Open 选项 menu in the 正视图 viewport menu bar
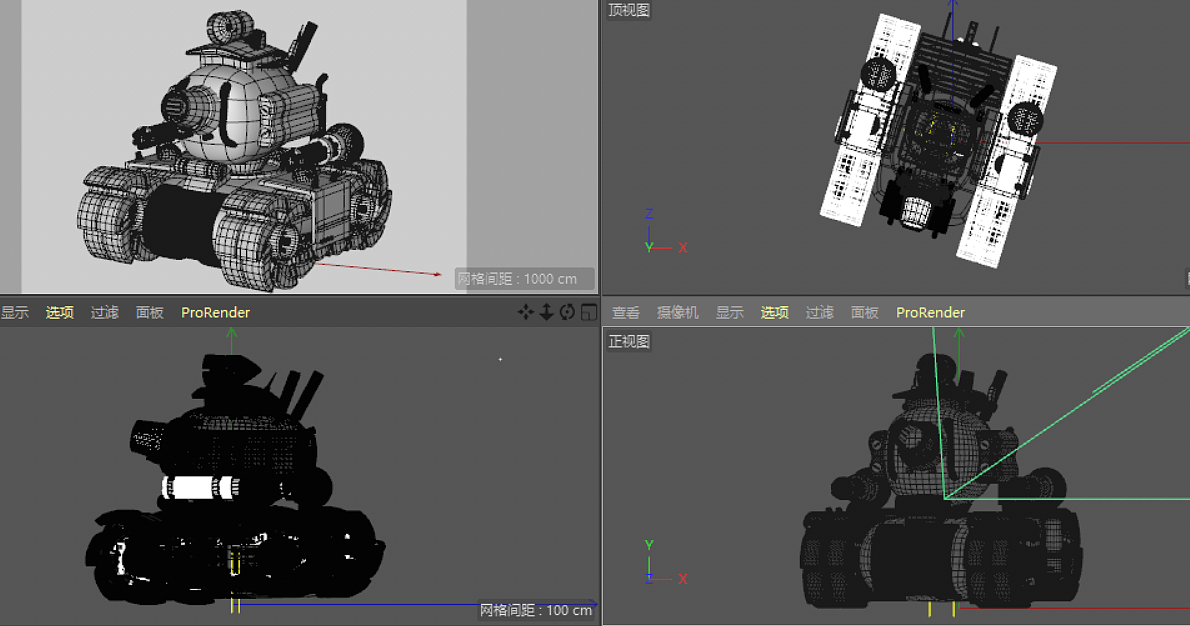The width and height of the screenshot is (1190, 626). (x=775, y=313)
